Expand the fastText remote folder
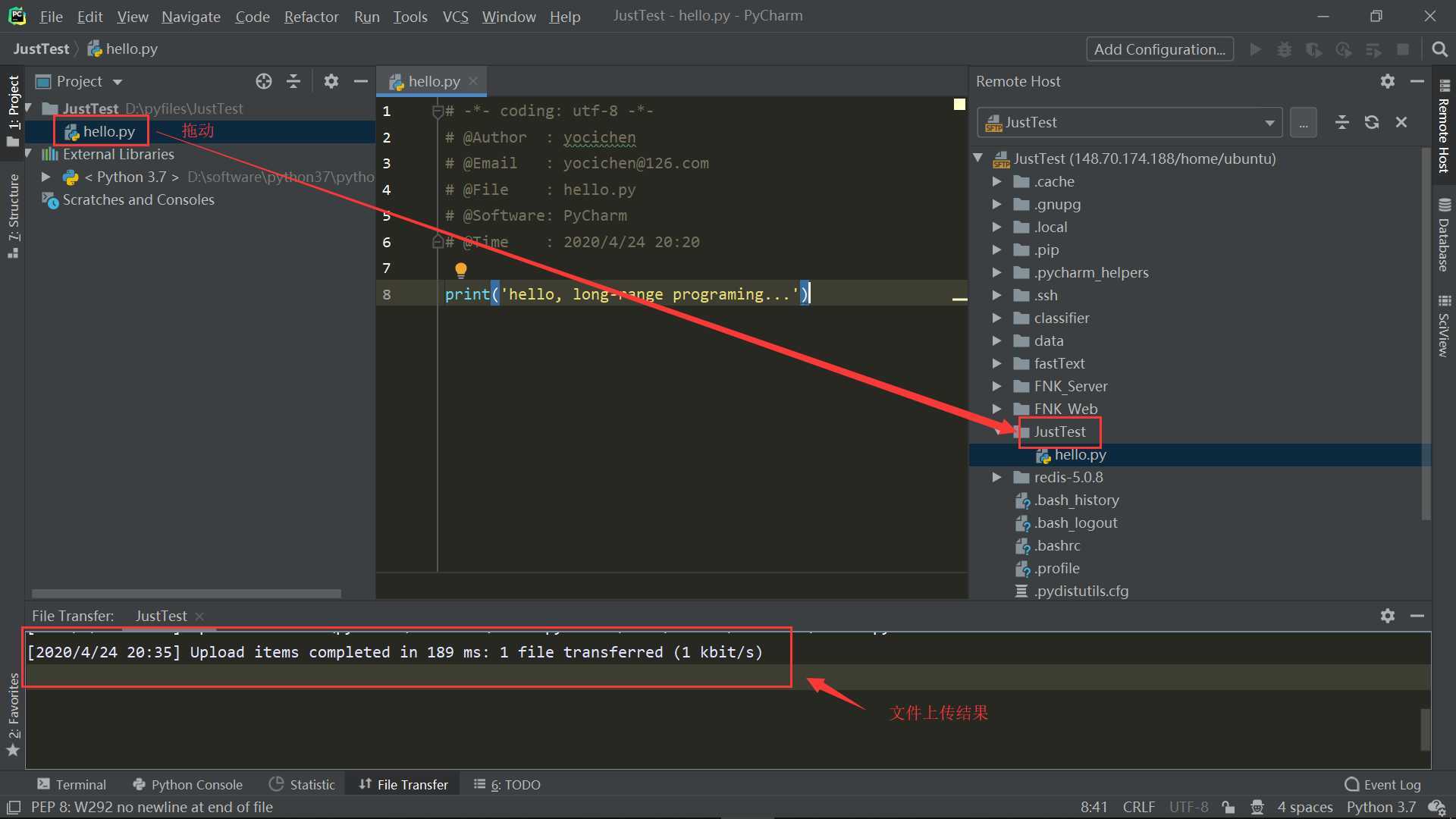This screenshot has width=1456, height=819. pyautogui.click(x=997, y=363)
